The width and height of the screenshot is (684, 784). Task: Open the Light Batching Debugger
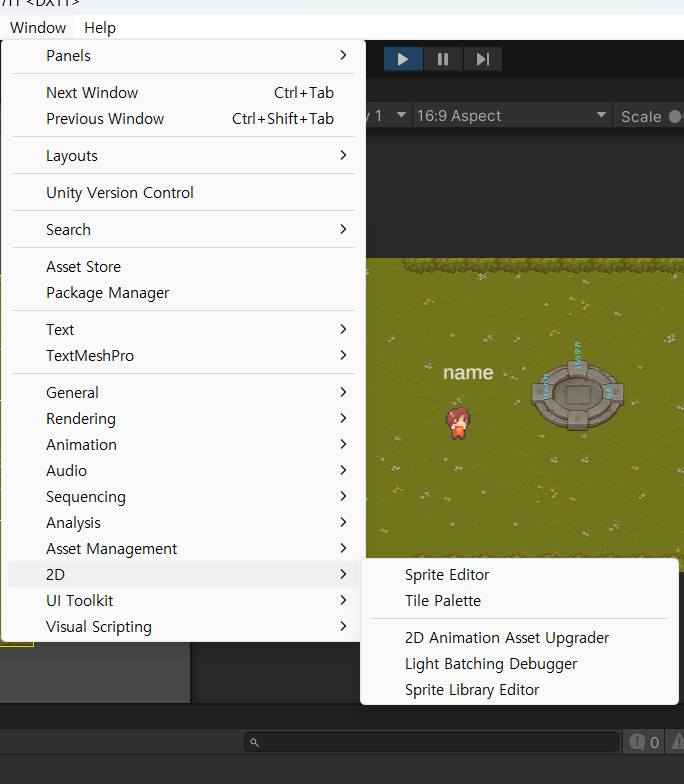[x=519, y=664]
